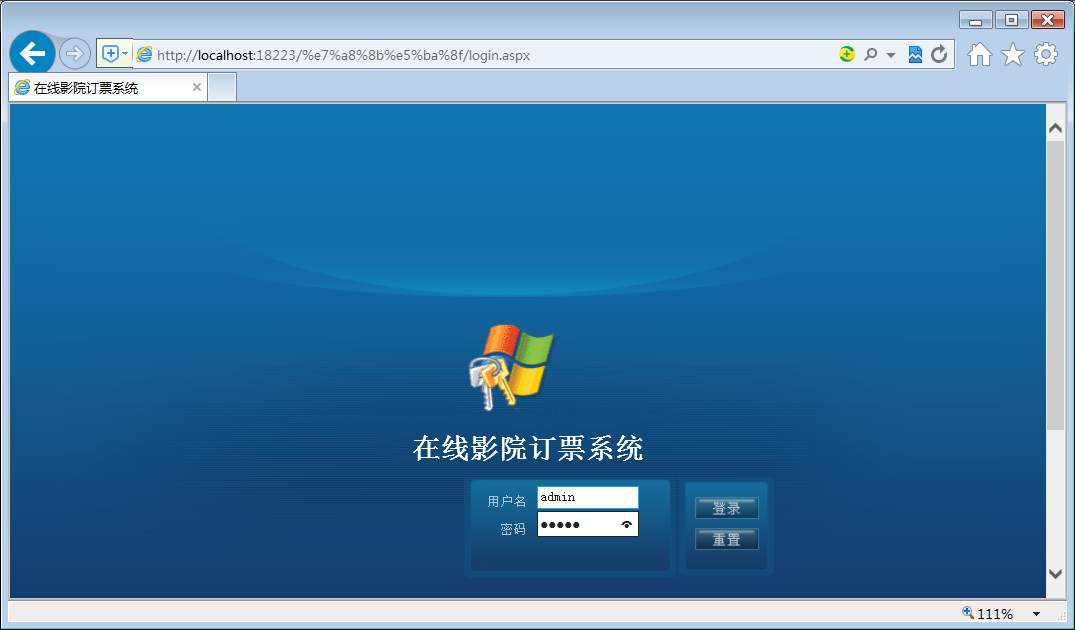The height and width of the screenshot is (630, 1075).
Task: Click the shield plus icon beside address bar
Action: pyautogui.click(x=110, y=53)
